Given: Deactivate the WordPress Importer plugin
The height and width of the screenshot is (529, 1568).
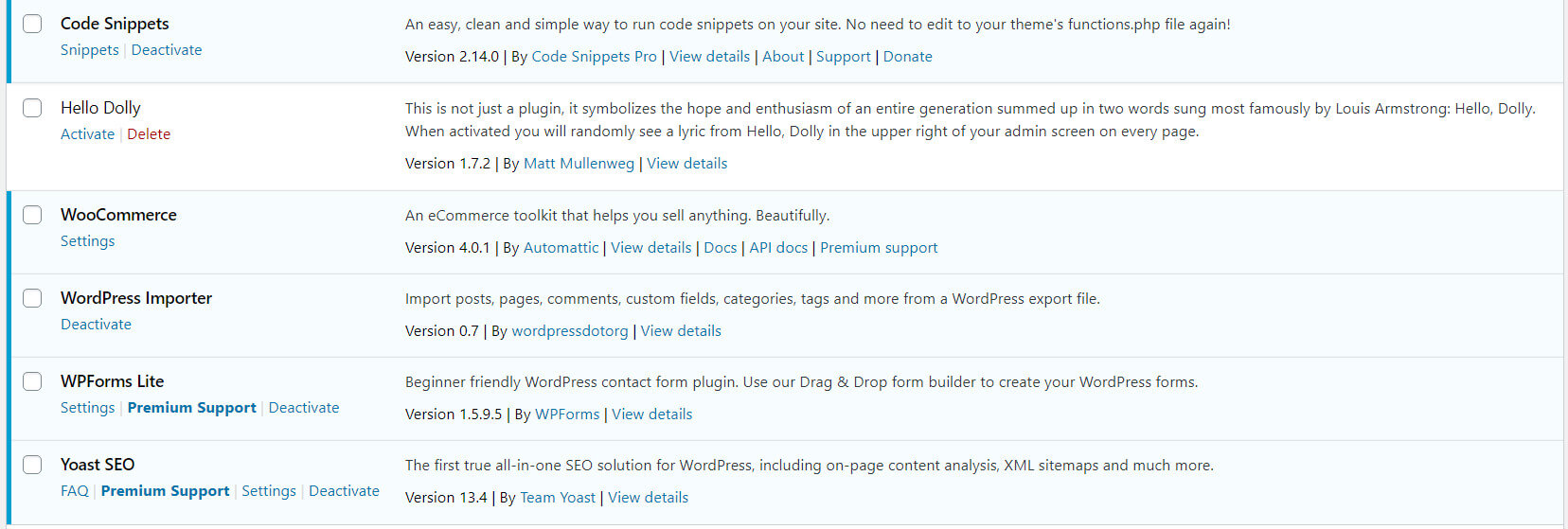Looking at the screenshot, I should click(96, 325).
